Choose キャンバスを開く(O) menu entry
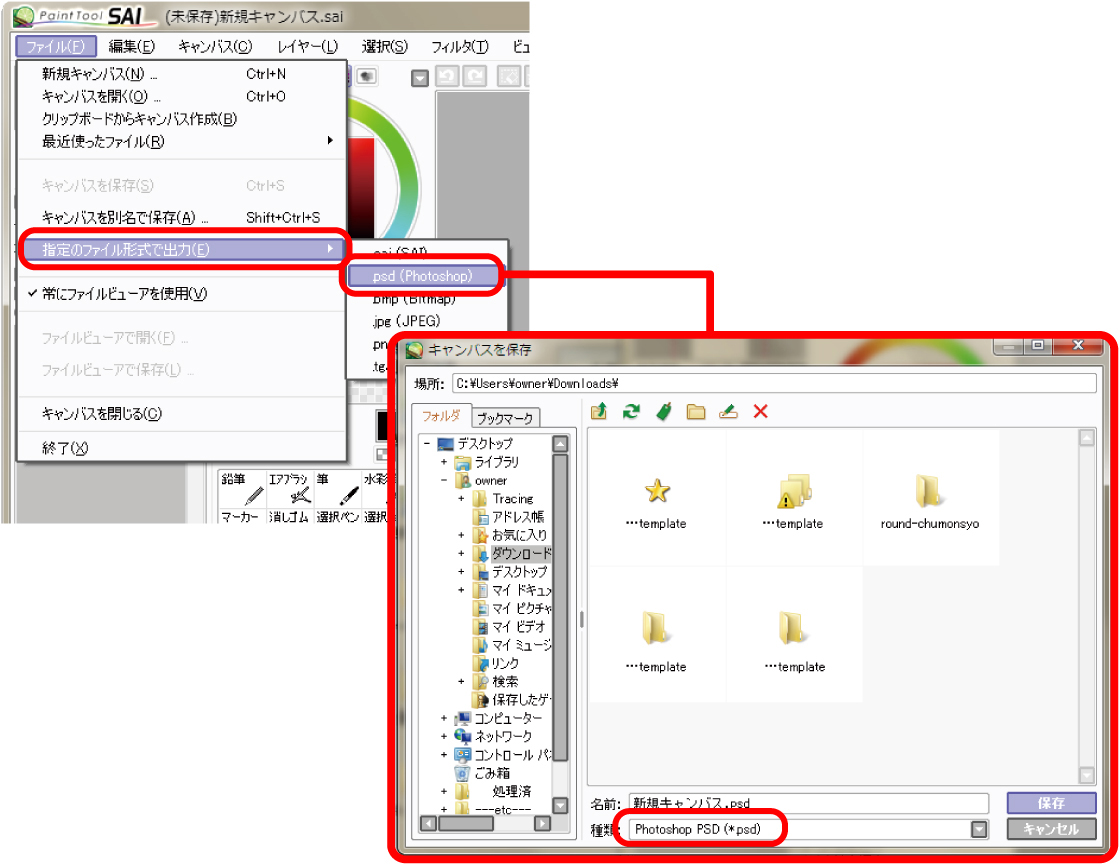Viewport: 1120px width, 864px height. [x=182, y=96]
